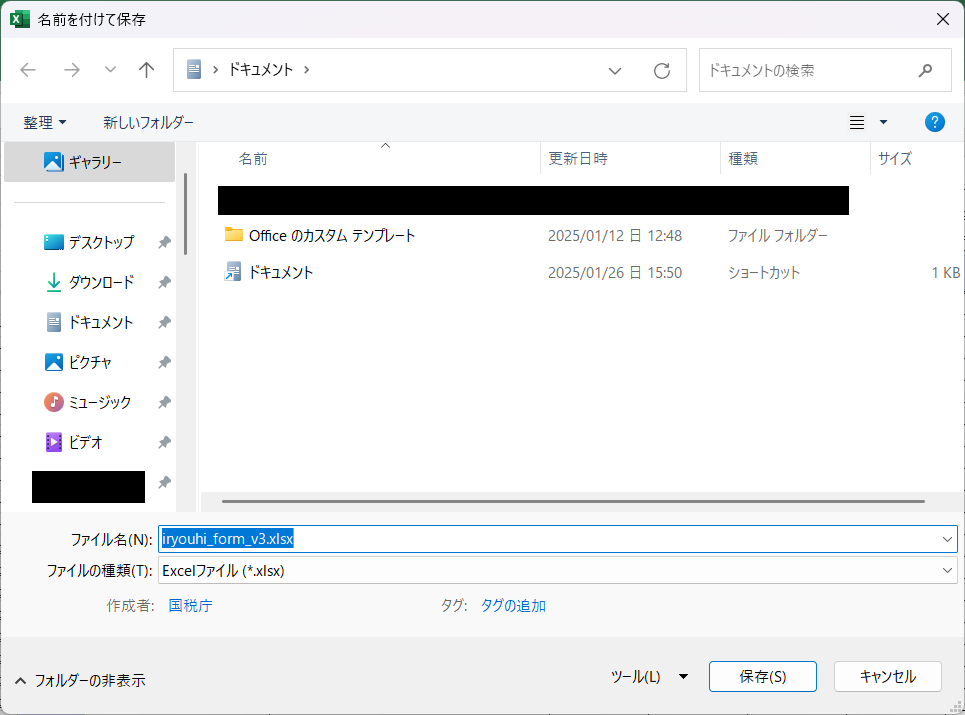Collapse folders with Hide Folders toggle
The width and height of the screenshot is (965, 715).
pos(80,680)
